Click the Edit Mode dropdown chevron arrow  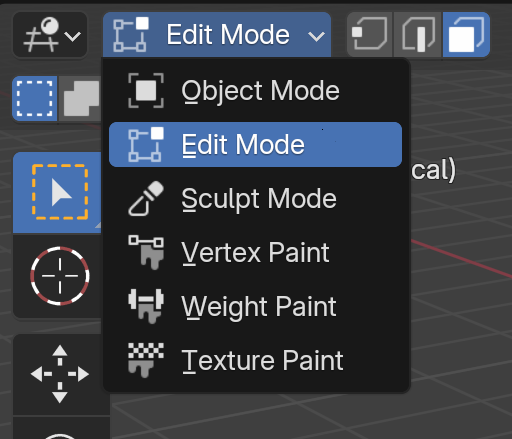coord(316,36)
